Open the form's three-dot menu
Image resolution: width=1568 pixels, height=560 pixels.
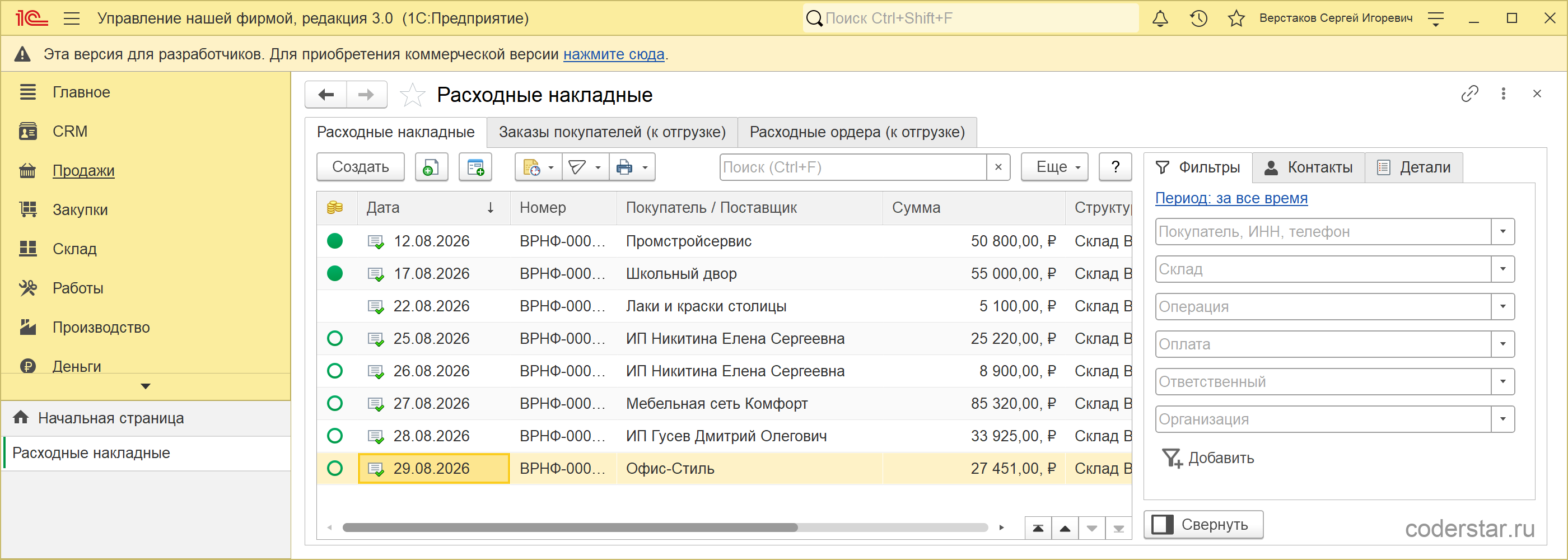point(1504,94)
